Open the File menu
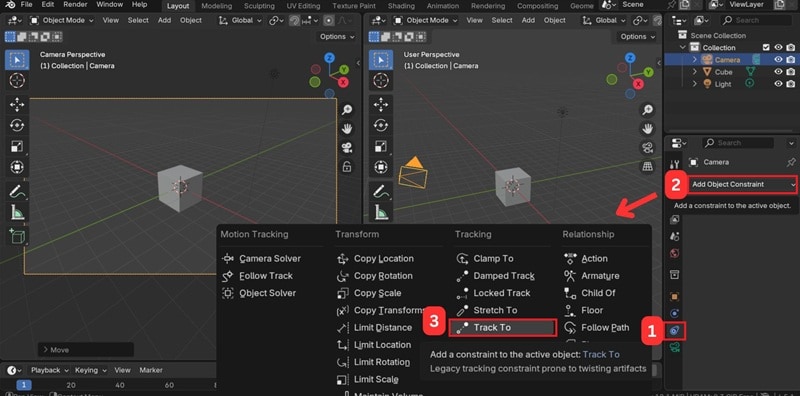 [x=27, y=5]
